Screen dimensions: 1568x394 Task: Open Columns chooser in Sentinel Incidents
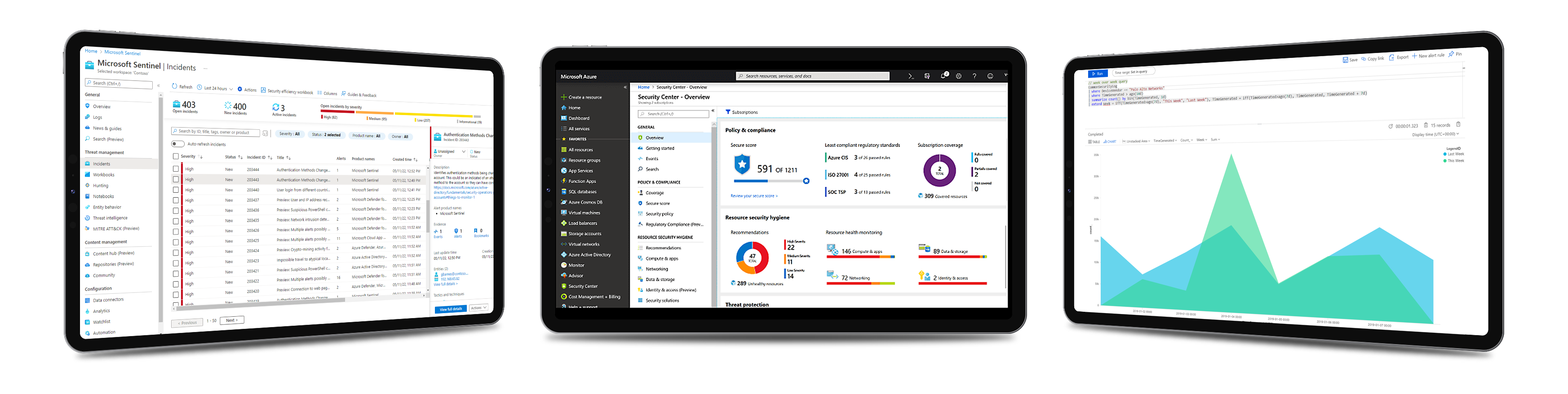pyautogui.click(x=328, y=93)
